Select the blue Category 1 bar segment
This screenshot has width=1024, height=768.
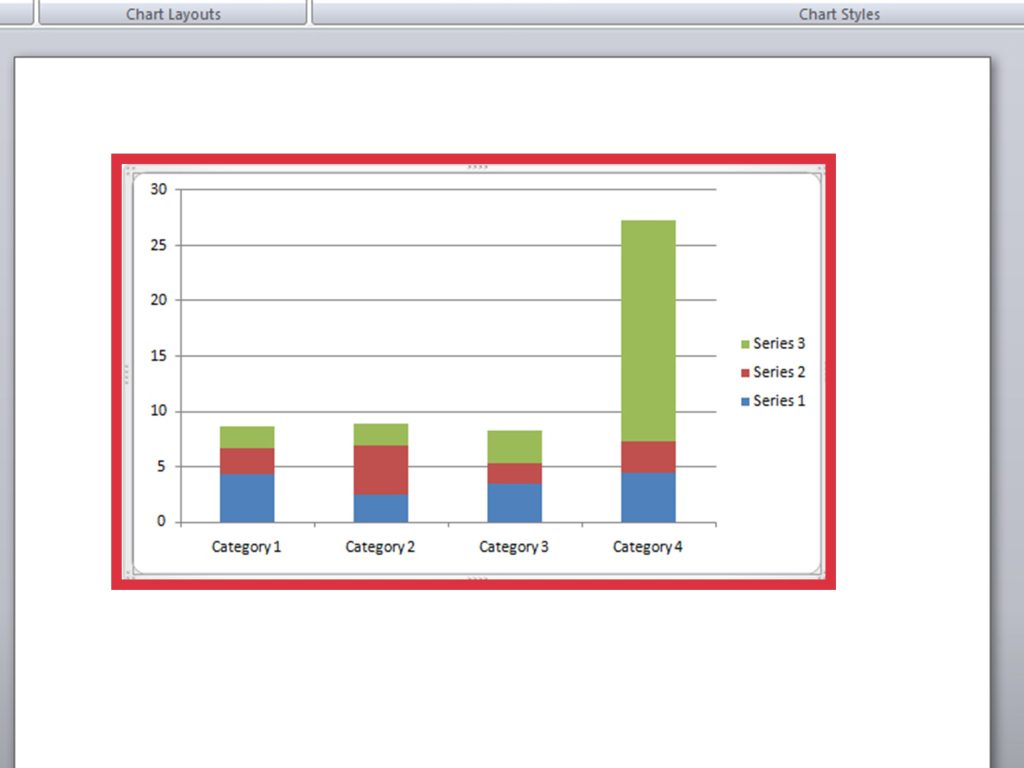click(x=247, y=498)
